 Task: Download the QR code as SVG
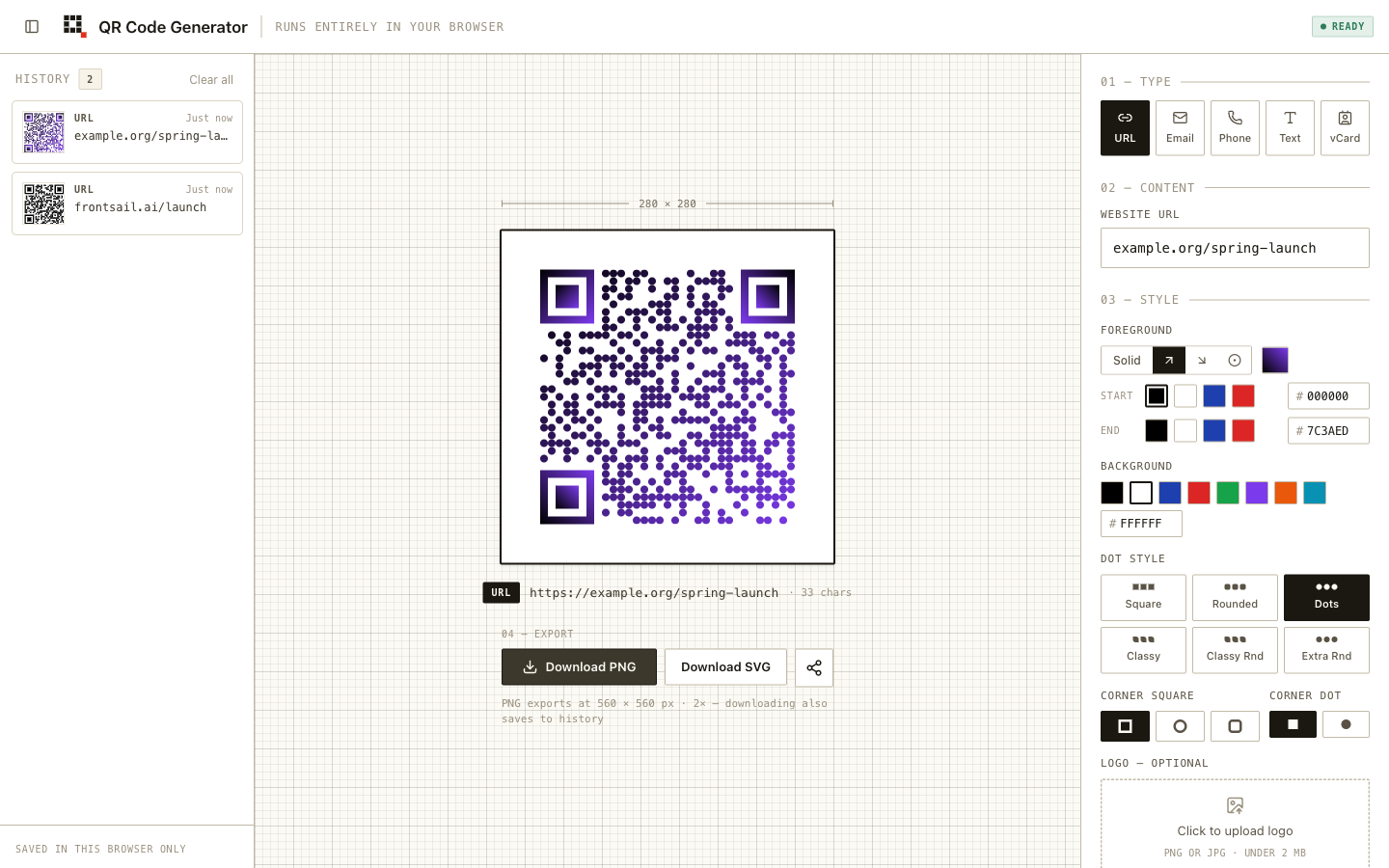(725, 667)
